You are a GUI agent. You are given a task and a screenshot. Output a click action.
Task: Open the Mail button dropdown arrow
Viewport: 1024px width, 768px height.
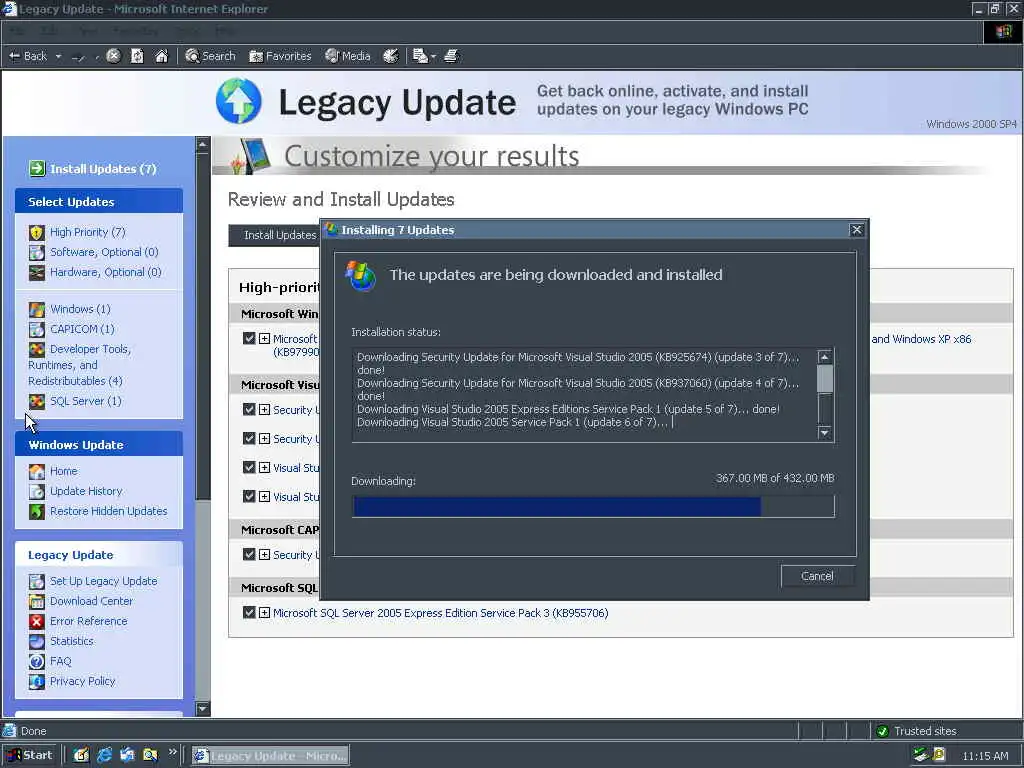433,57
